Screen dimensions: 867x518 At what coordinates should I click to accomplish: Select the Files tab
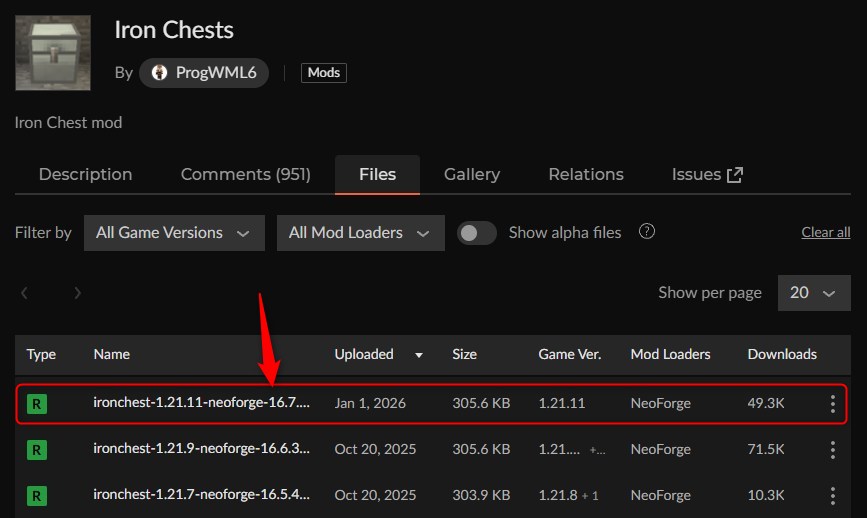point(377,174)
